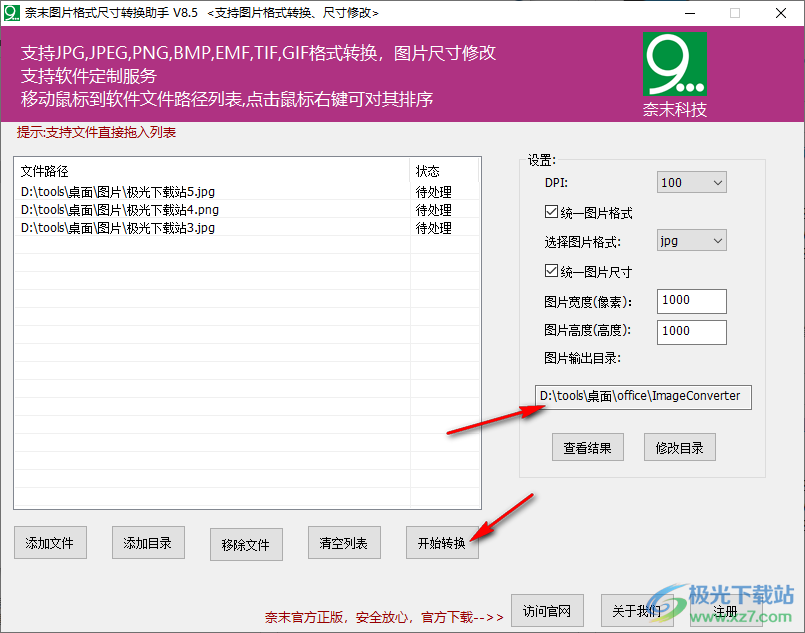Click the 关于我们 button
The width and height of the screenshot is (805, 633).
(x=637, y=611)
